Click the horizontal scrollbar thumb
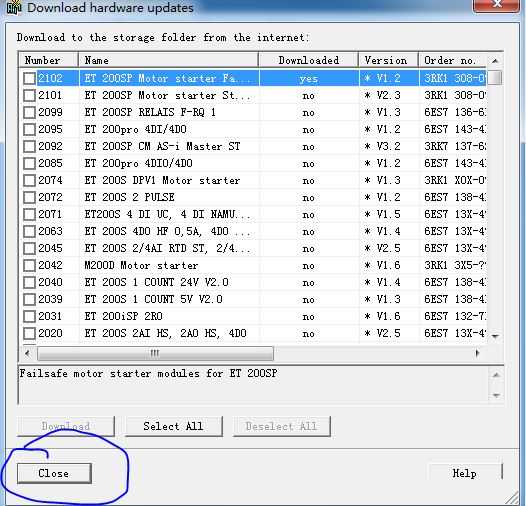The height and width of the screenshot is (506, 526). click(x=155, y=353)
